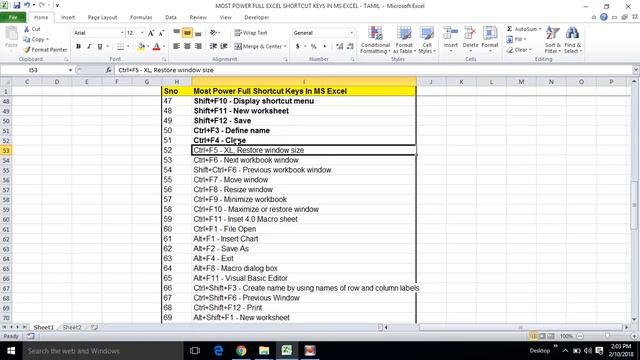Open the File tab
The image size is (640, 360).
tap(13, 17)
